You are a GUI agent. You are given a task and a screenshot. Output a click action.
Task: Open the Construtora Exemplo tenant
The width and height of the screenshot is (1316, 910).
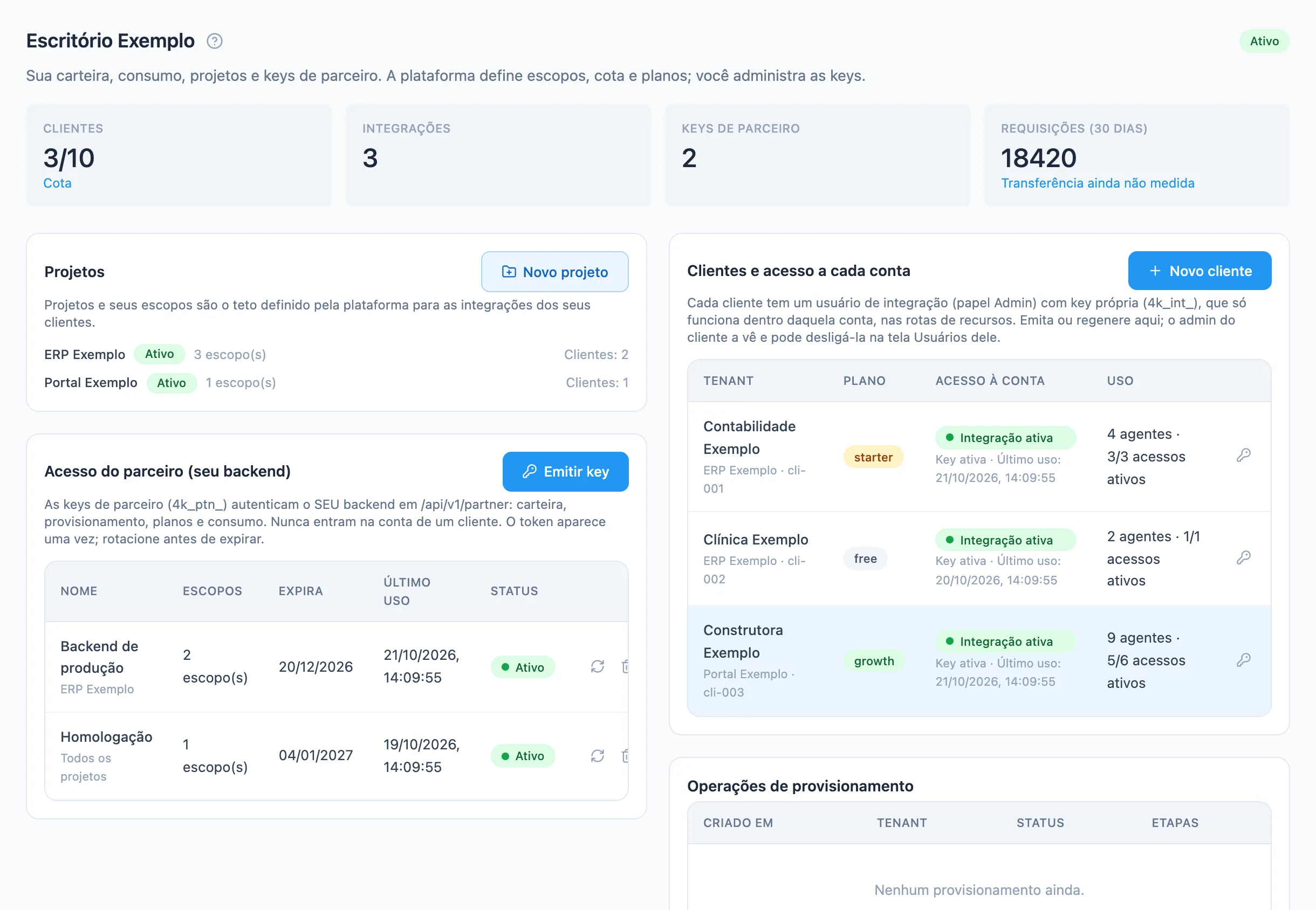click(743, 642)
